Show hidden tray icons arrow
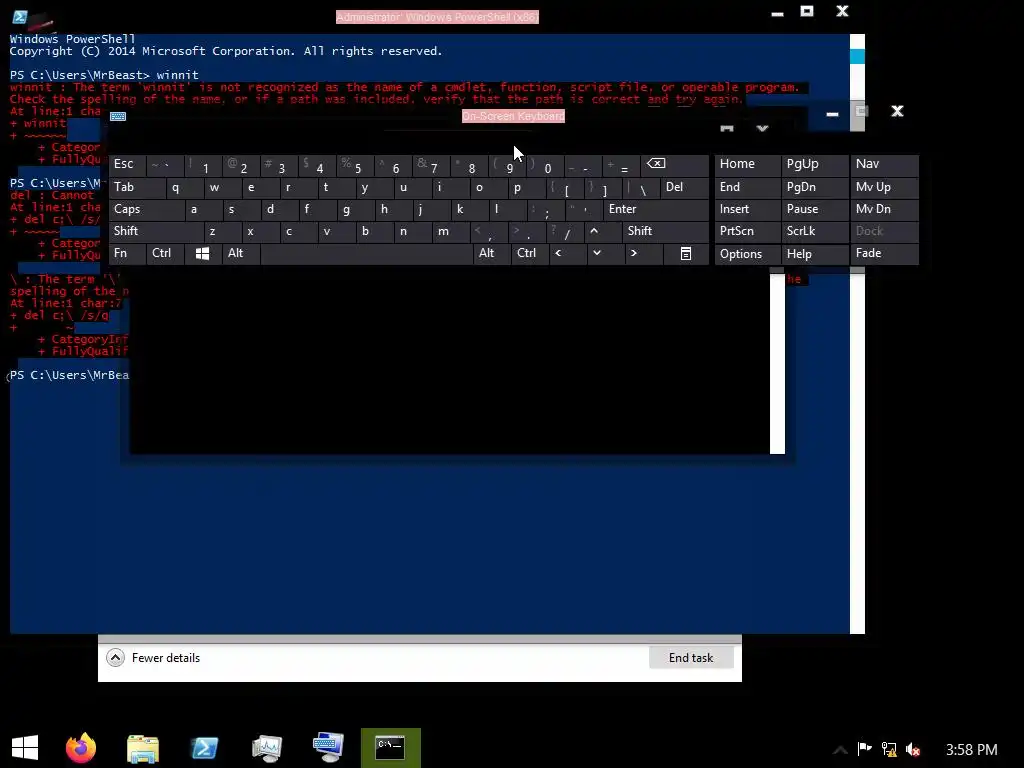This screenshot has width=1024, height=768. 840,750
